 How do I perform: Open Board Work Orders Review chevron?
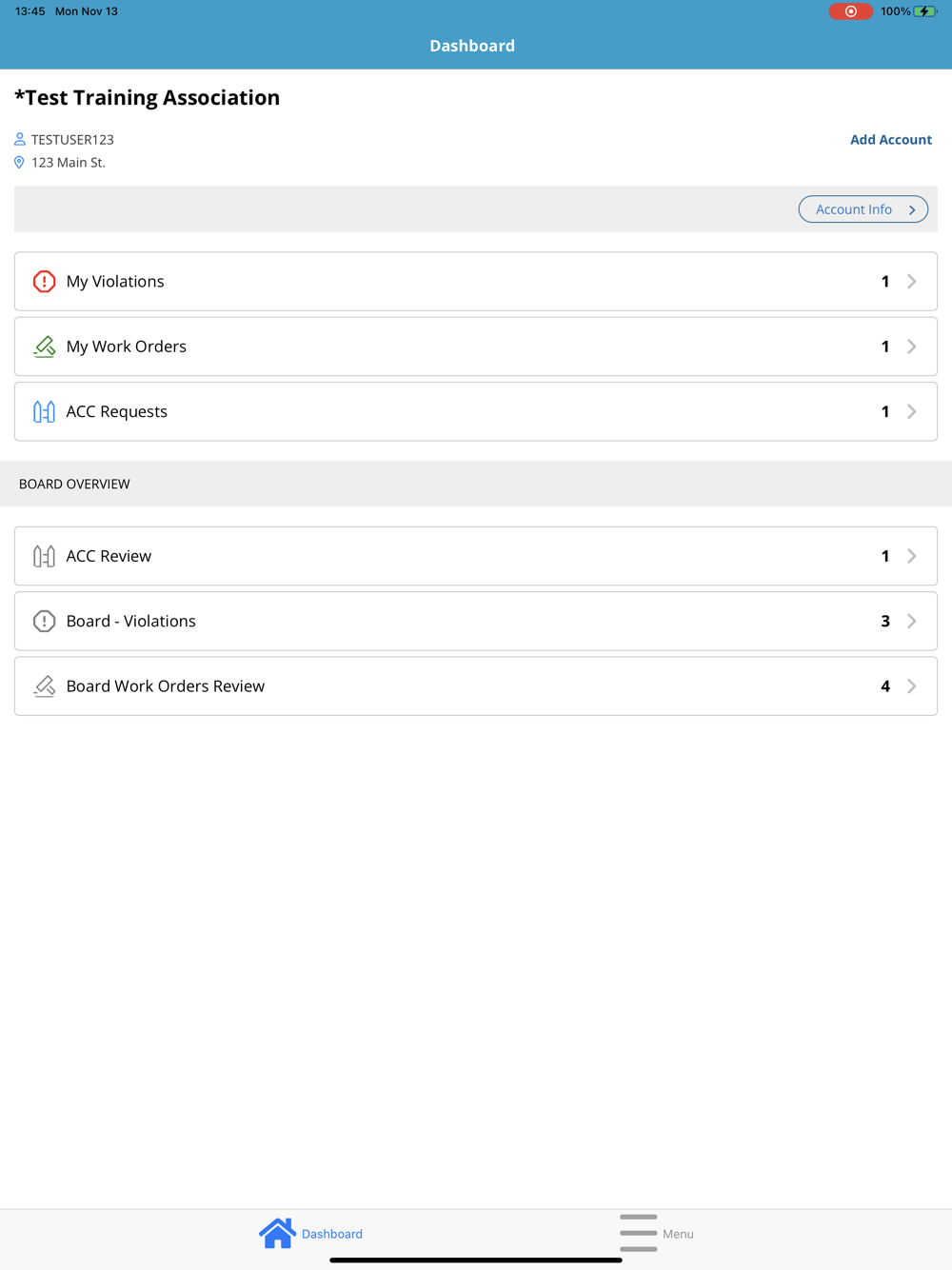[x=912, y=686]
